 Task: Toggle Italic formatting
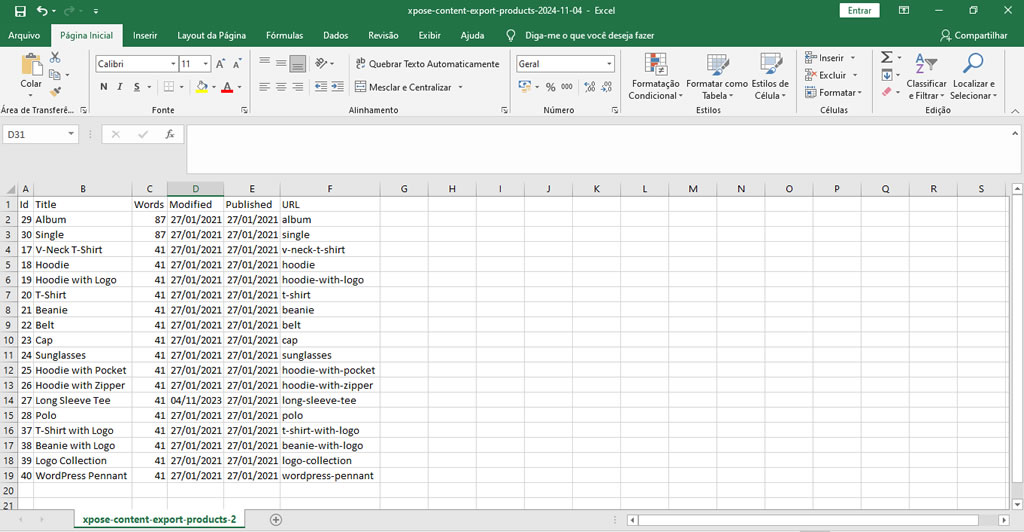click(121, 87)
